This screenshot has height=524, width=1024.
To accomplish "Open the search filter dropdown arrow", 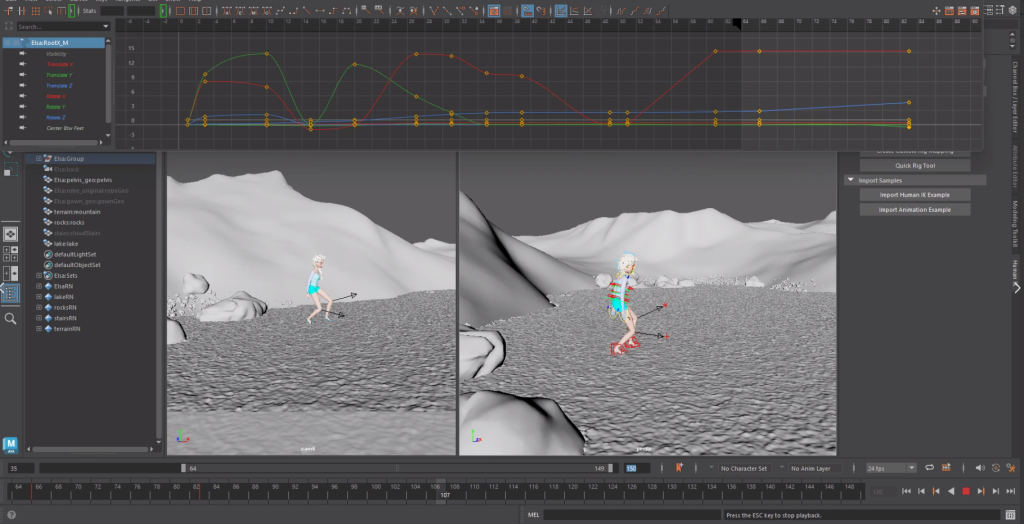I will click(x=106, y=27).
